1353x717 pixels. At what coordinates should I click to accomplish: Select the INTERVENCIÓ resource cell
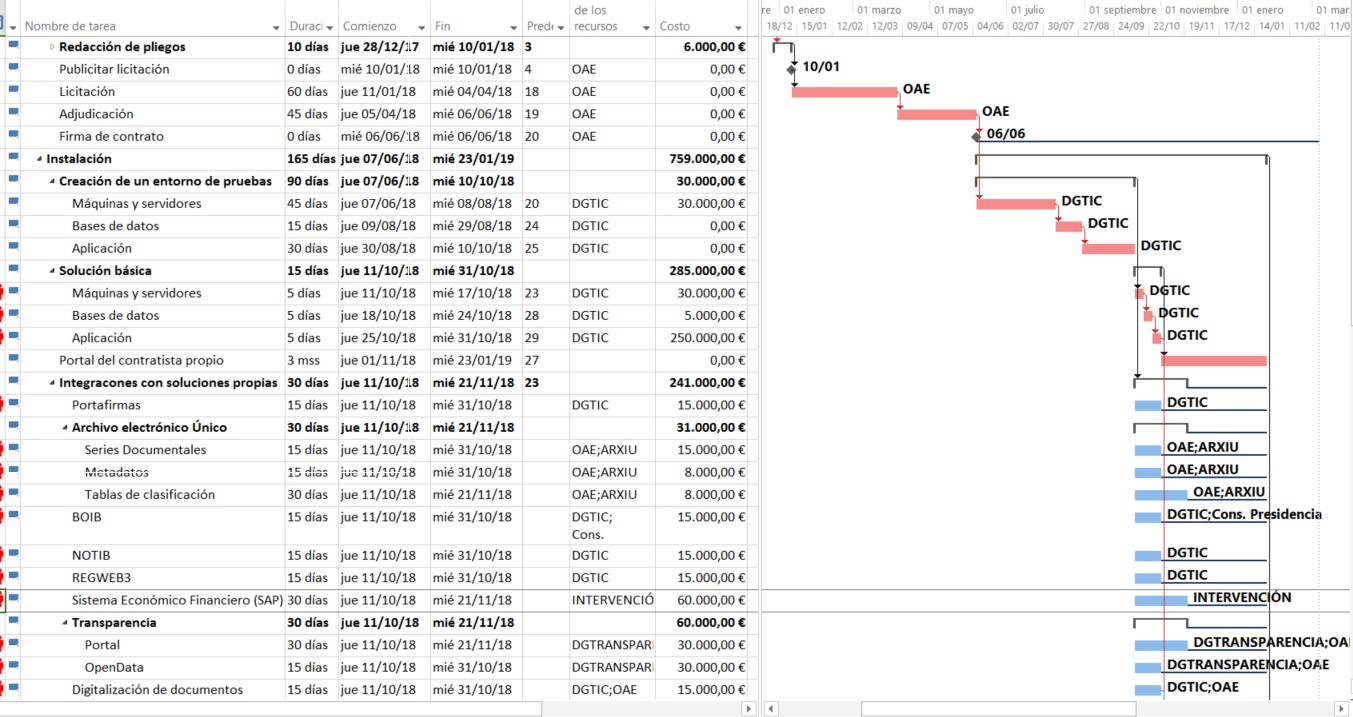pyautogui.click(x=612, y=600)
